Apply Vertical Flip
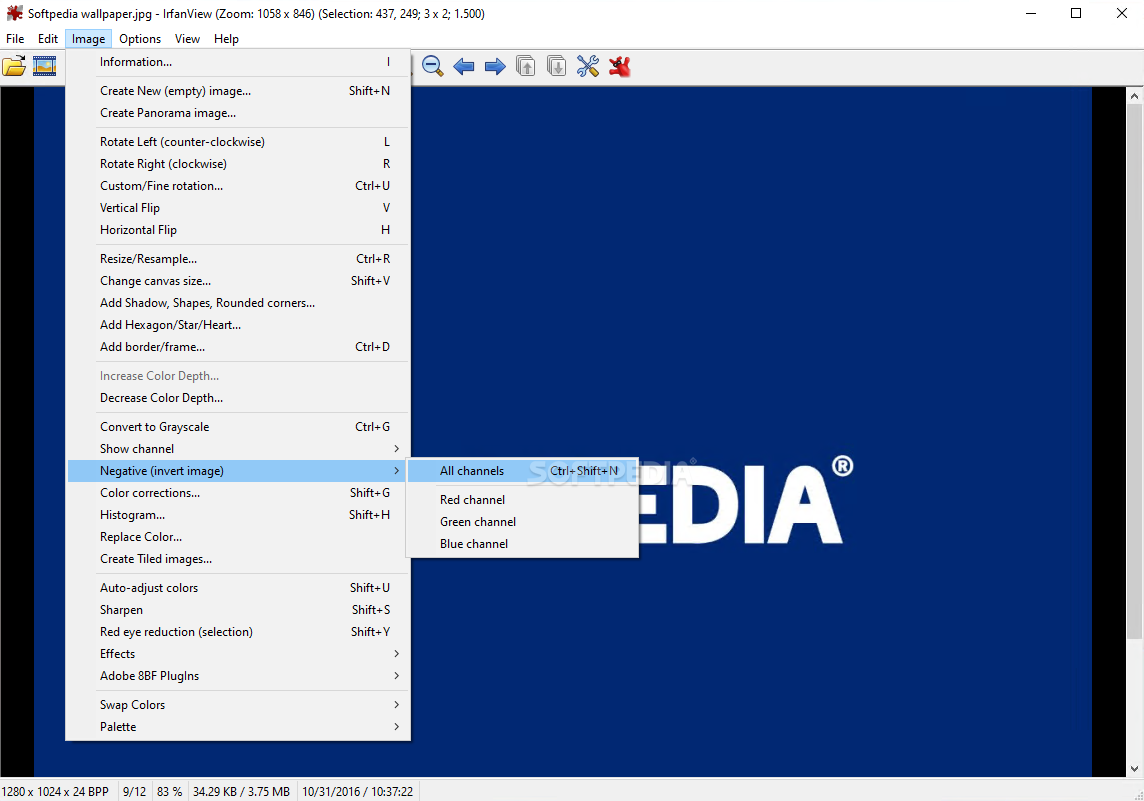 [x=238, y=208]
